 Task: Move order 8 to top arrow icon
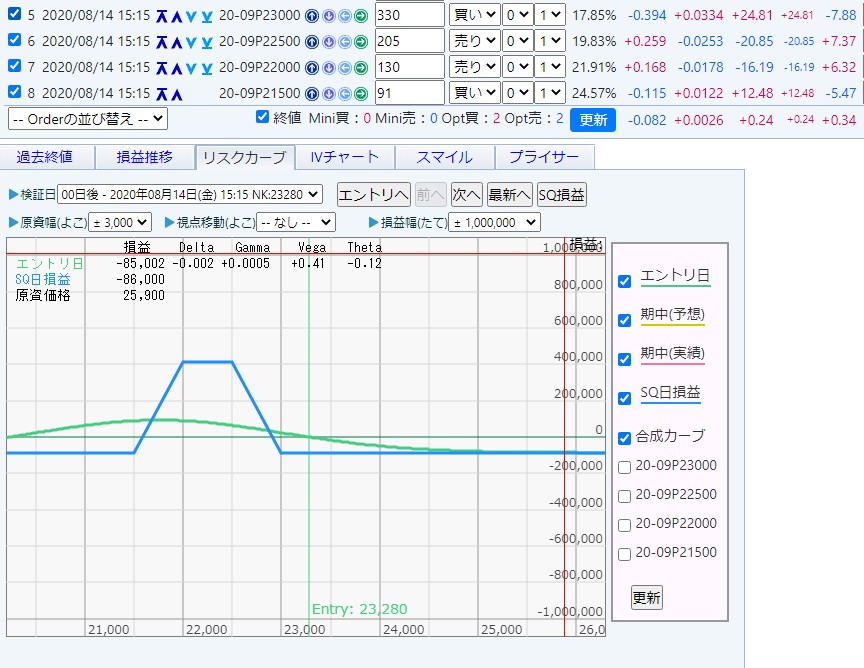point(161,94)
